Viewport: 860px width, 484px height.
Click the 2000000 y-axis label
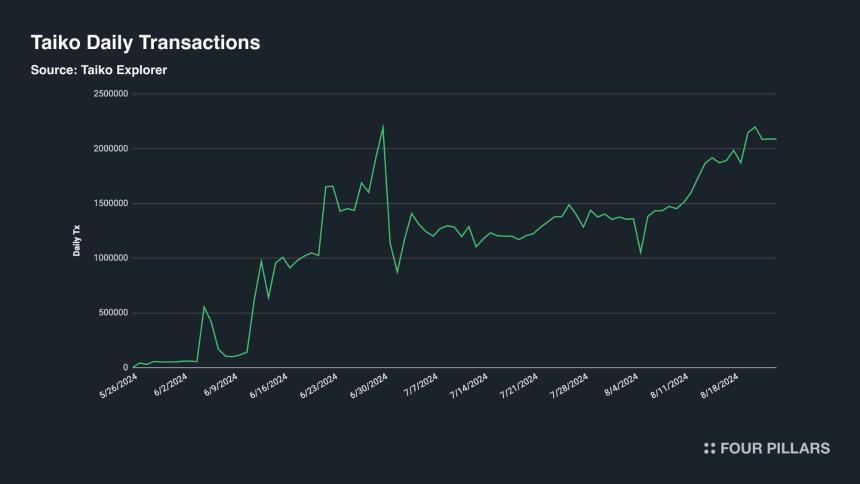click(x=111, y=149)
